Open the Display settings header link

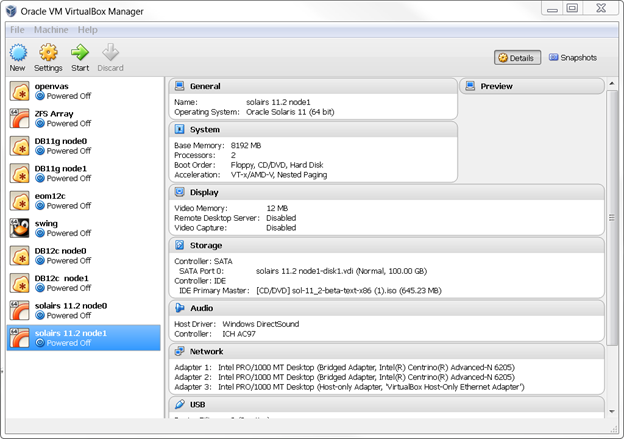tap(204, 193)
